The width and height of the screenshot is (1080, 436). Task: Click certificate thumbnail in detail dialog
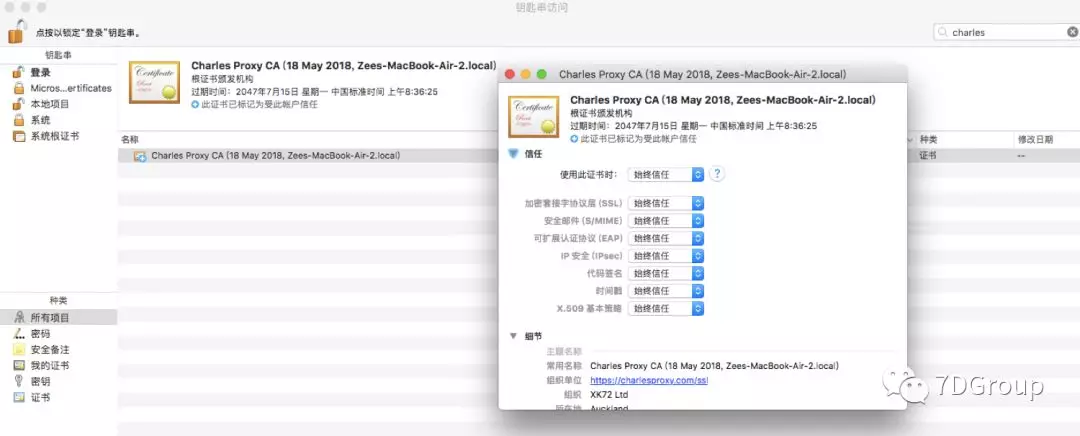click(x=534, y=117)
